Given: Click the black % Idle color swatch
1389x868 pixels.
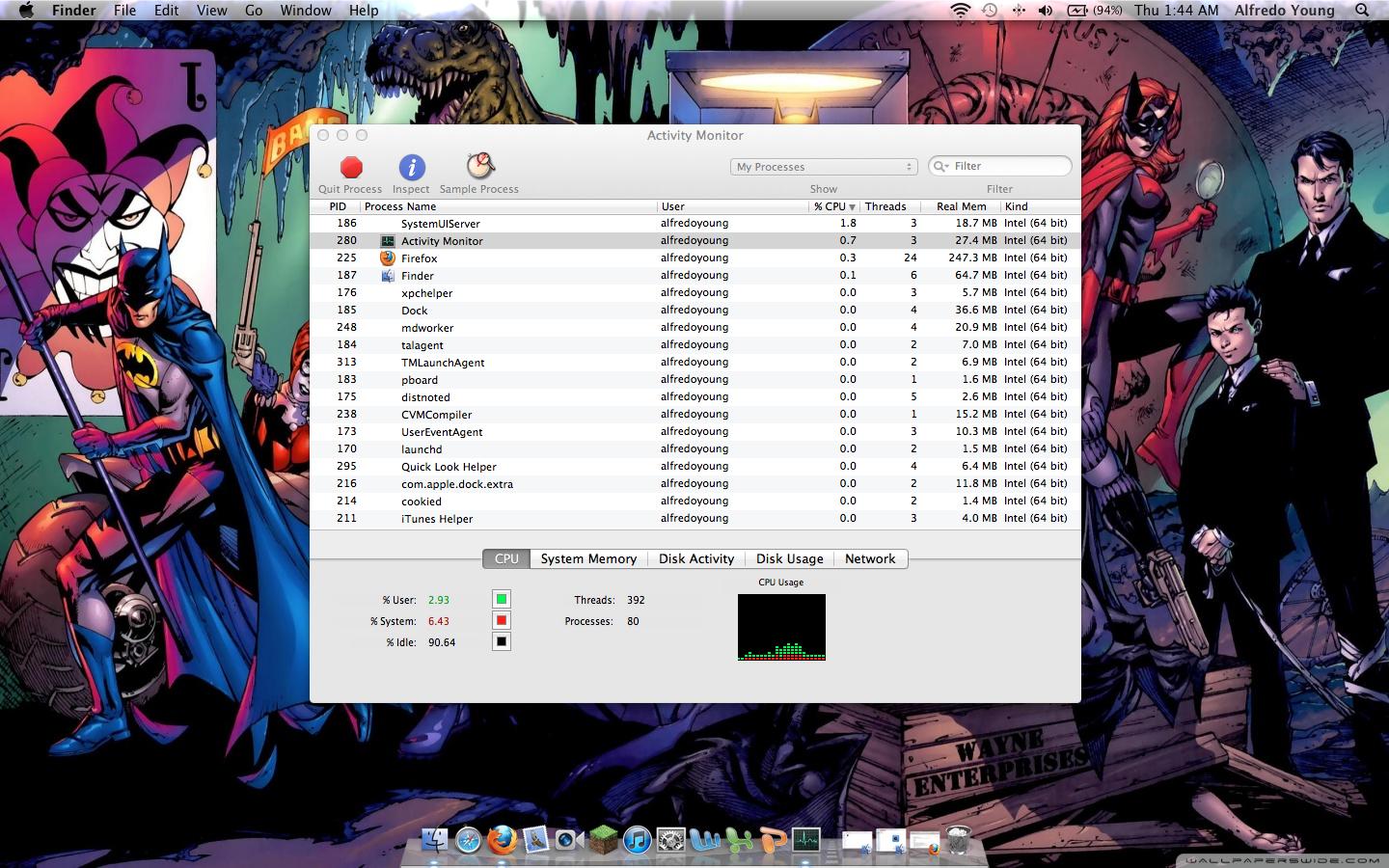Looking at the screenshot, I should click(x=502, y=641).
